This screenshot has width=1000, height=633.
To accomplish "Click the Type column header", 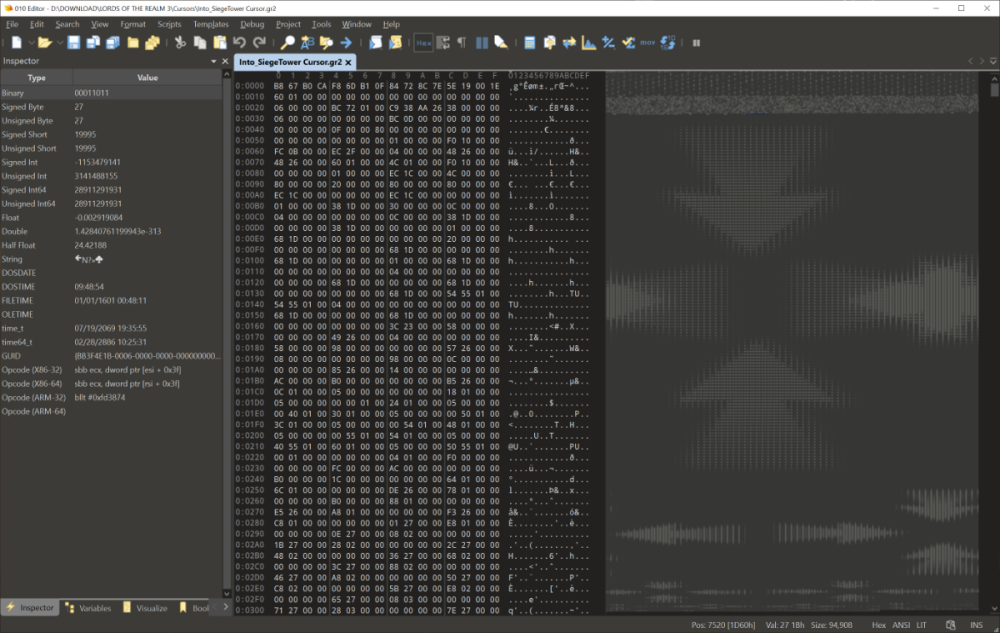I will pos(36,78).
